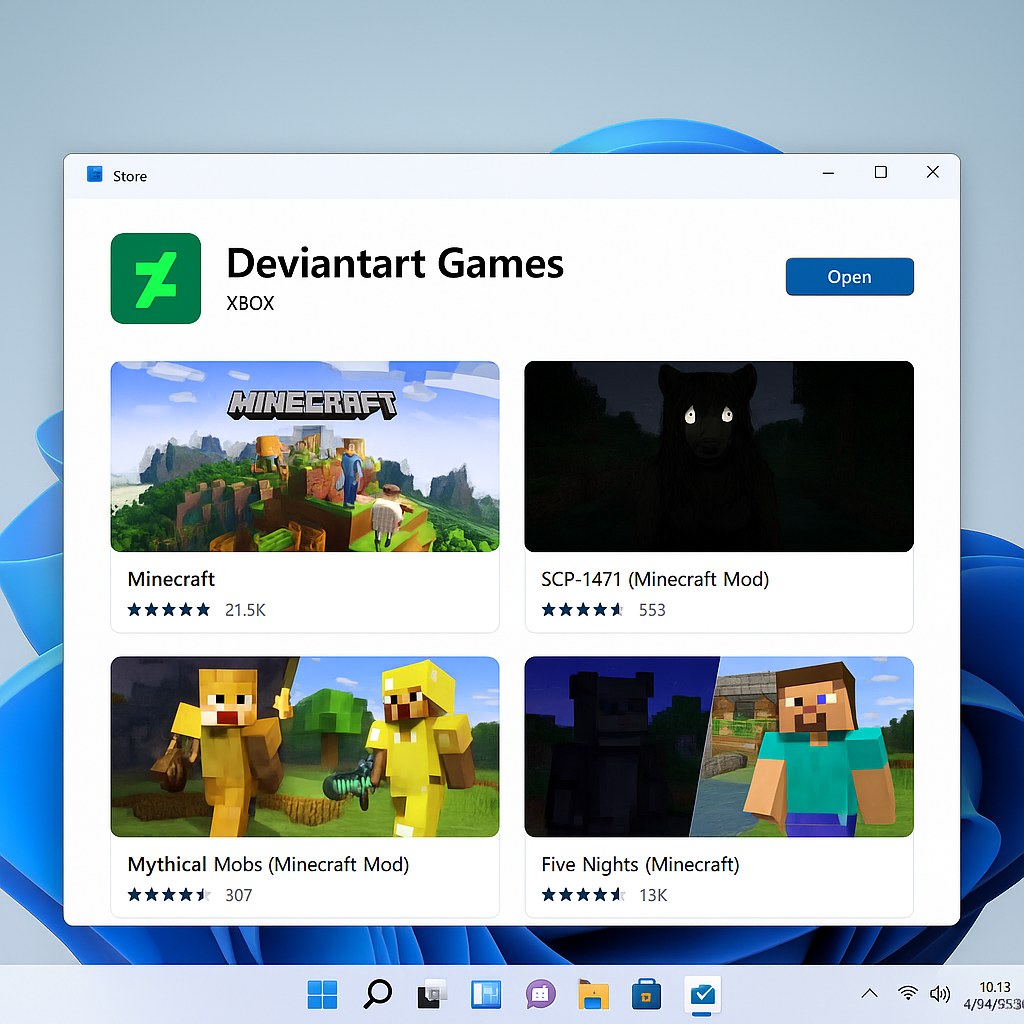1024x1024 pixels.
Task: Click the checkmark app icon on the taskbar
Action: 702,995
